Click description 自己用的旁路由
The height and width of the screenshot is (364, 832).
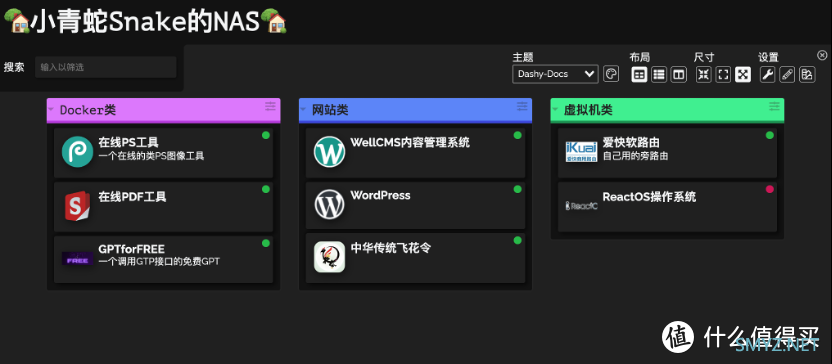[x=635, y=156]
